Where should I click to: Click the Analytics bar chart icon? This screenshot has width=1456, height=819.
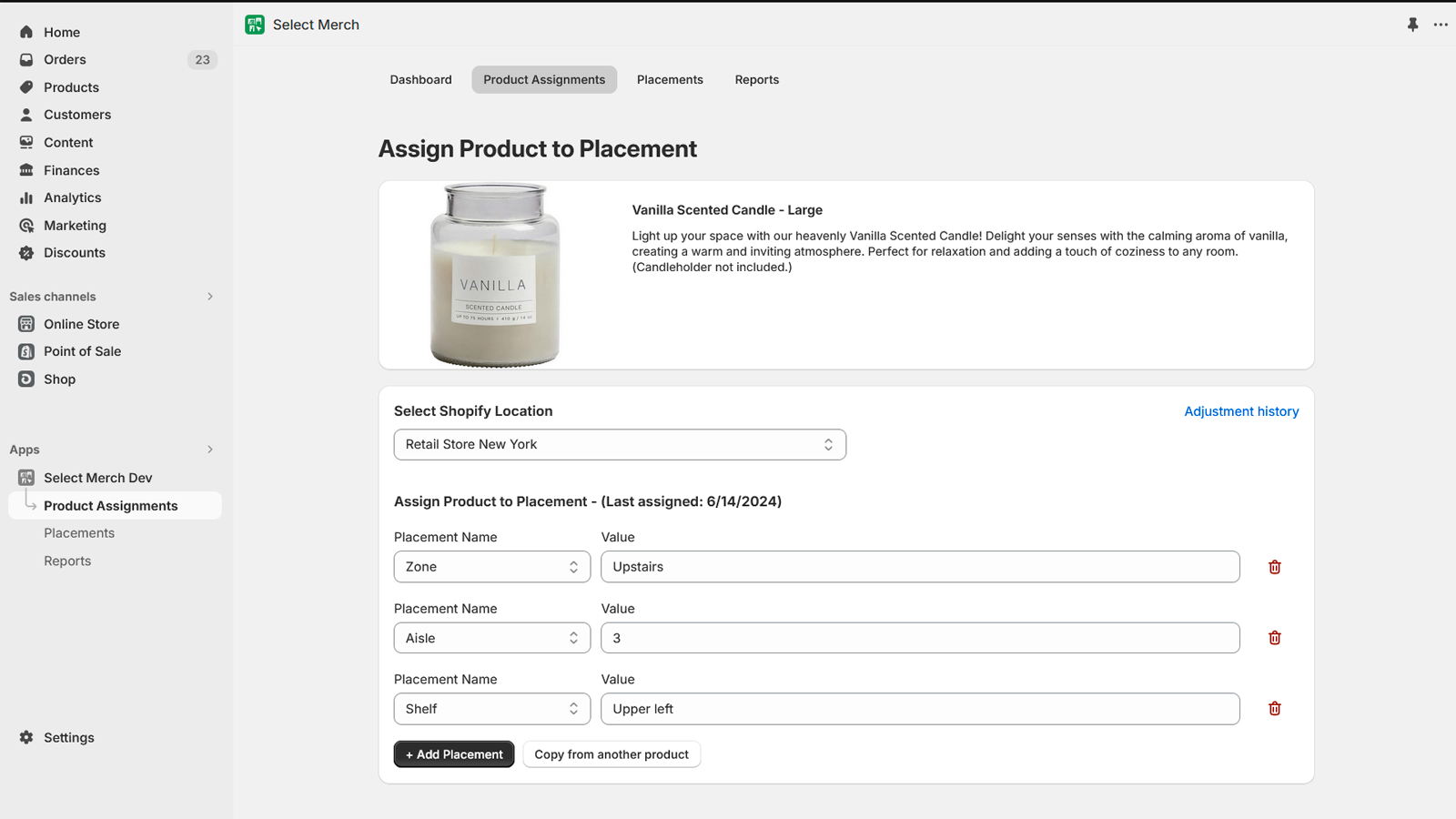[x=26, y=197]
